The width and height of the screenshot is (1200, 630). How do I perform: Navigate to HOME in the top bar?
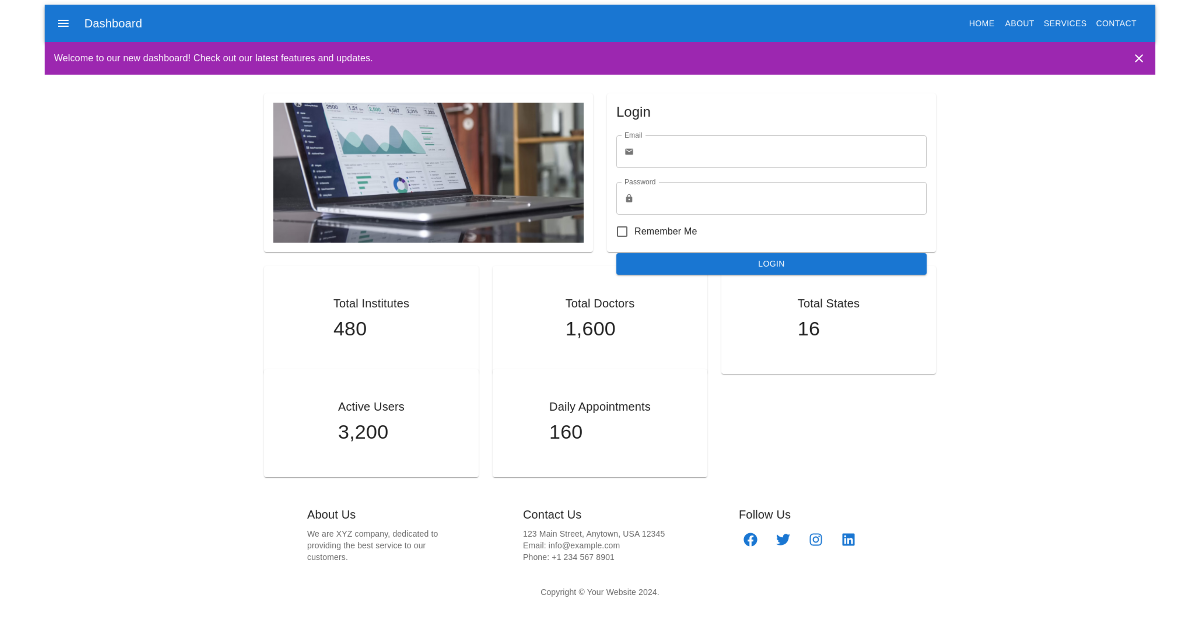point(981,23)
